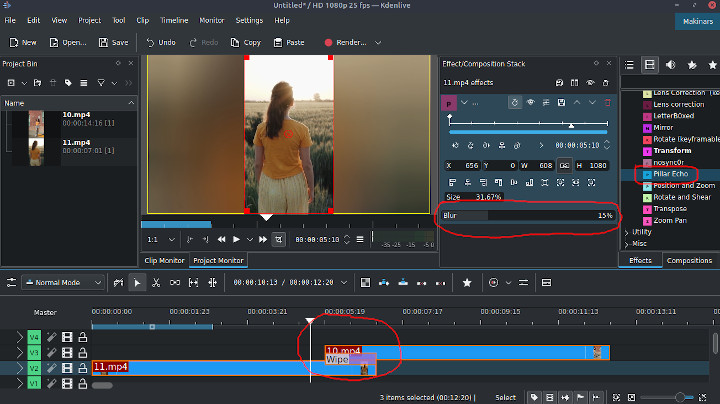Click the Render button
The width and height of the screenshot is (720, 404).
346,43
